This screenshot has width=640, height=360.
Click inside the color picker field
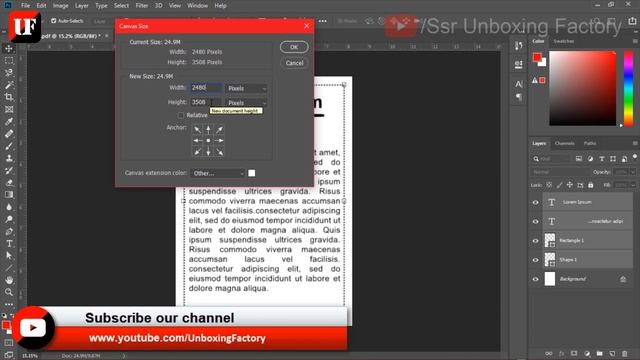click(582, 88)
